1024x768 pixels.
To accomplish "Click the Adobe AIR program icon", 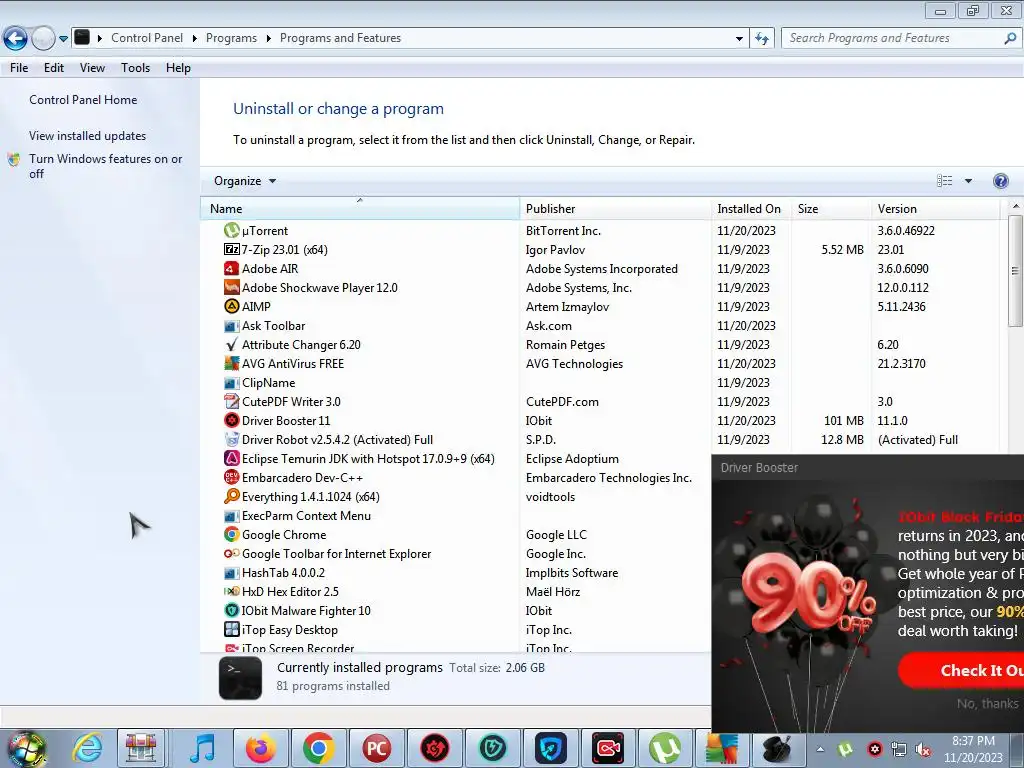I will [231, 268].
